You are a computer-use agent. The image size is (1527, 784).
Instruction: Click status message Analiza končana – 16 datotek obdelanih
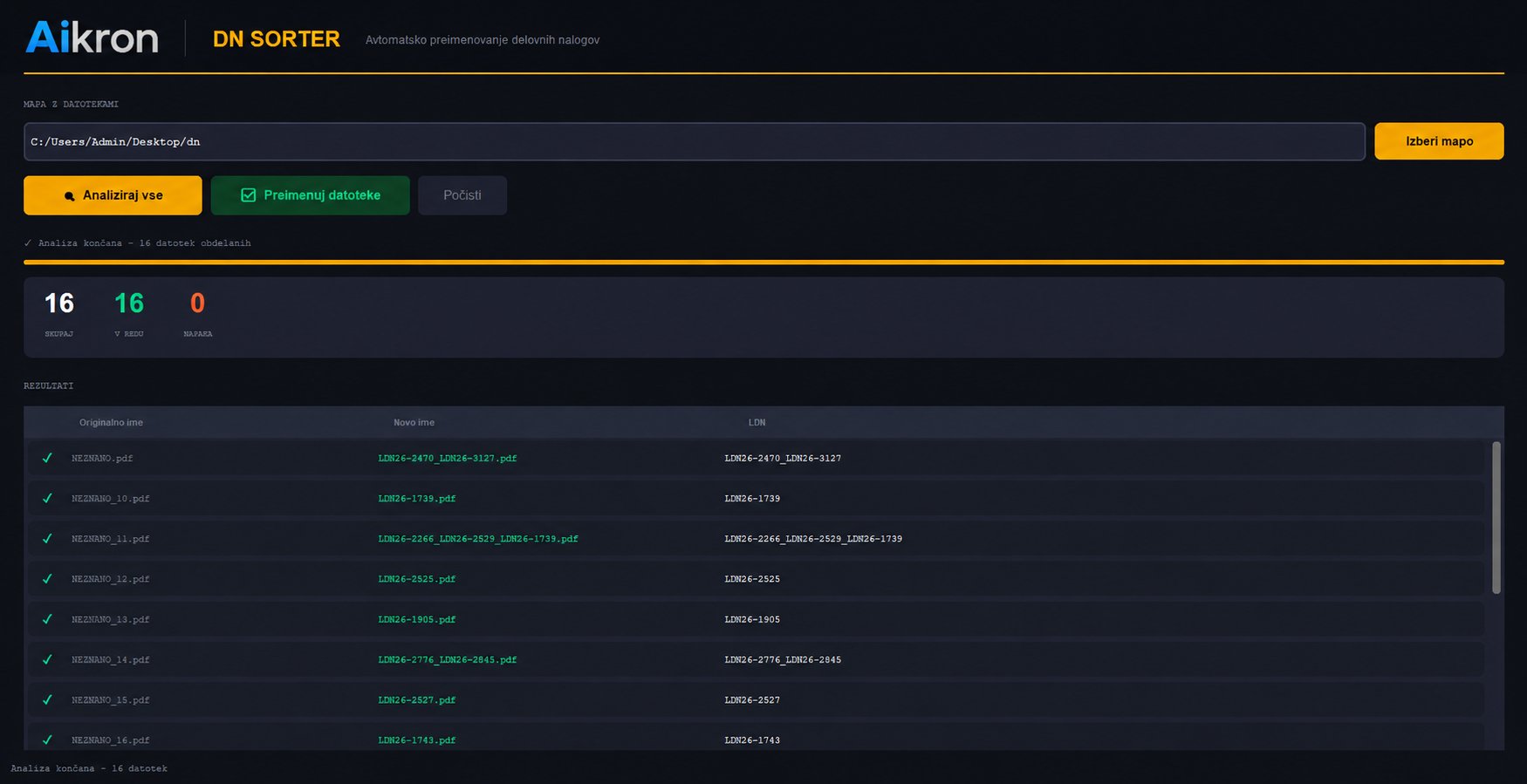pos(138,243)
